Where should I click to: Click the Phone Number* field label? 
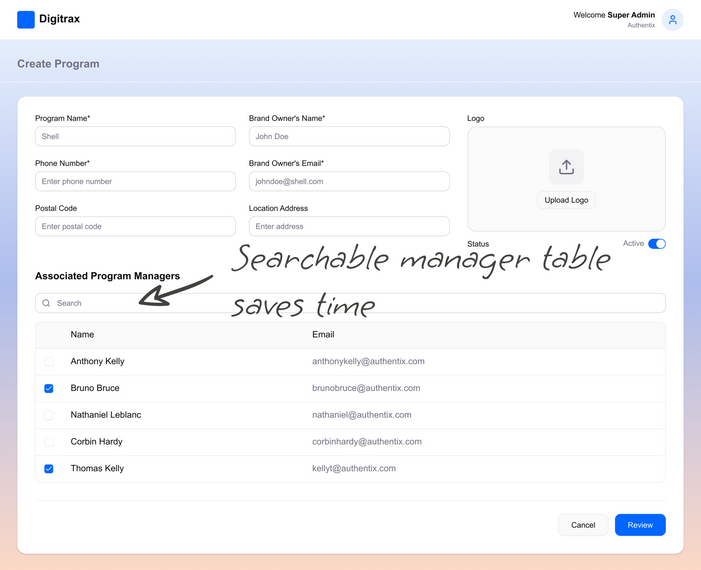tap(62, 163)
